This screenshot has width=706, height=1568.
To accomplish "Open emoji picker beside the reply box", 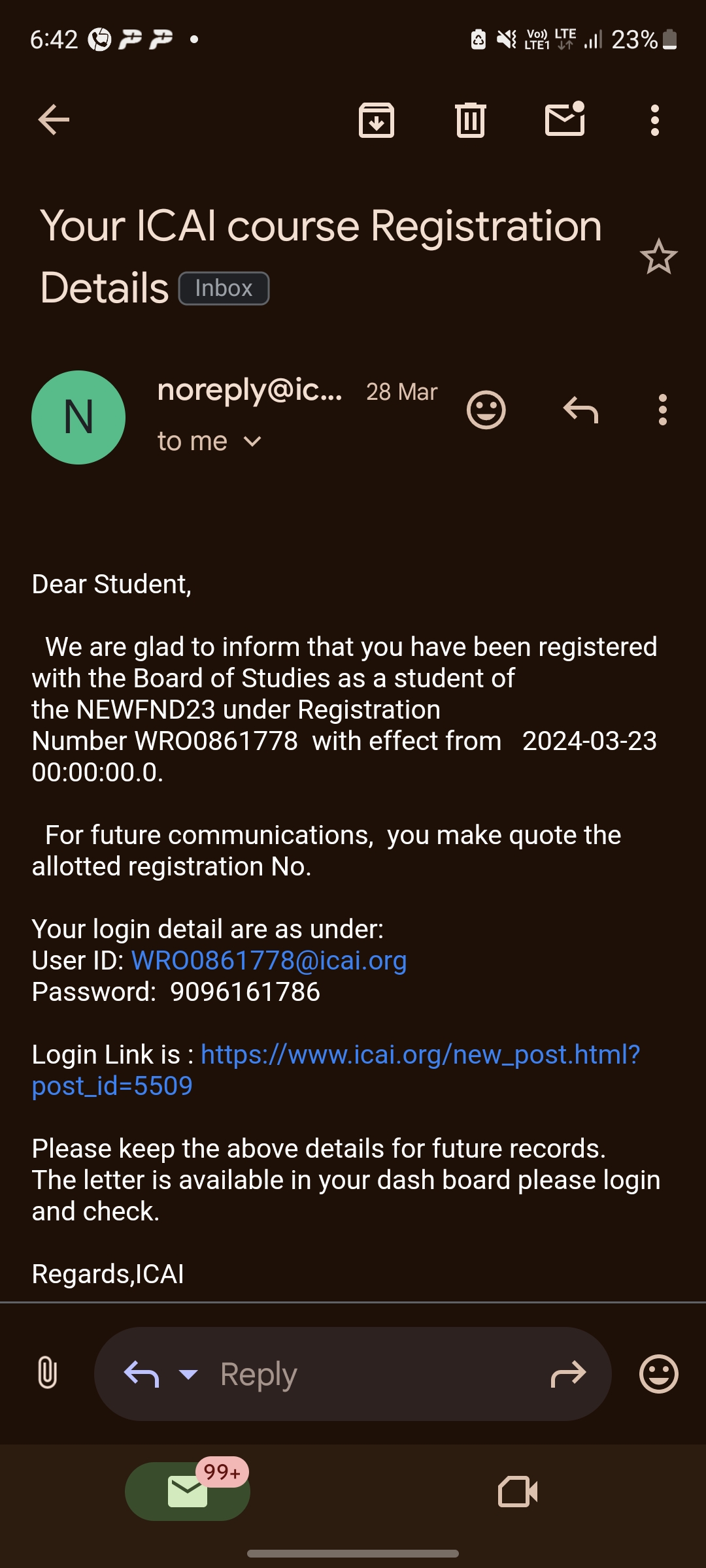I will (658, 1374).
